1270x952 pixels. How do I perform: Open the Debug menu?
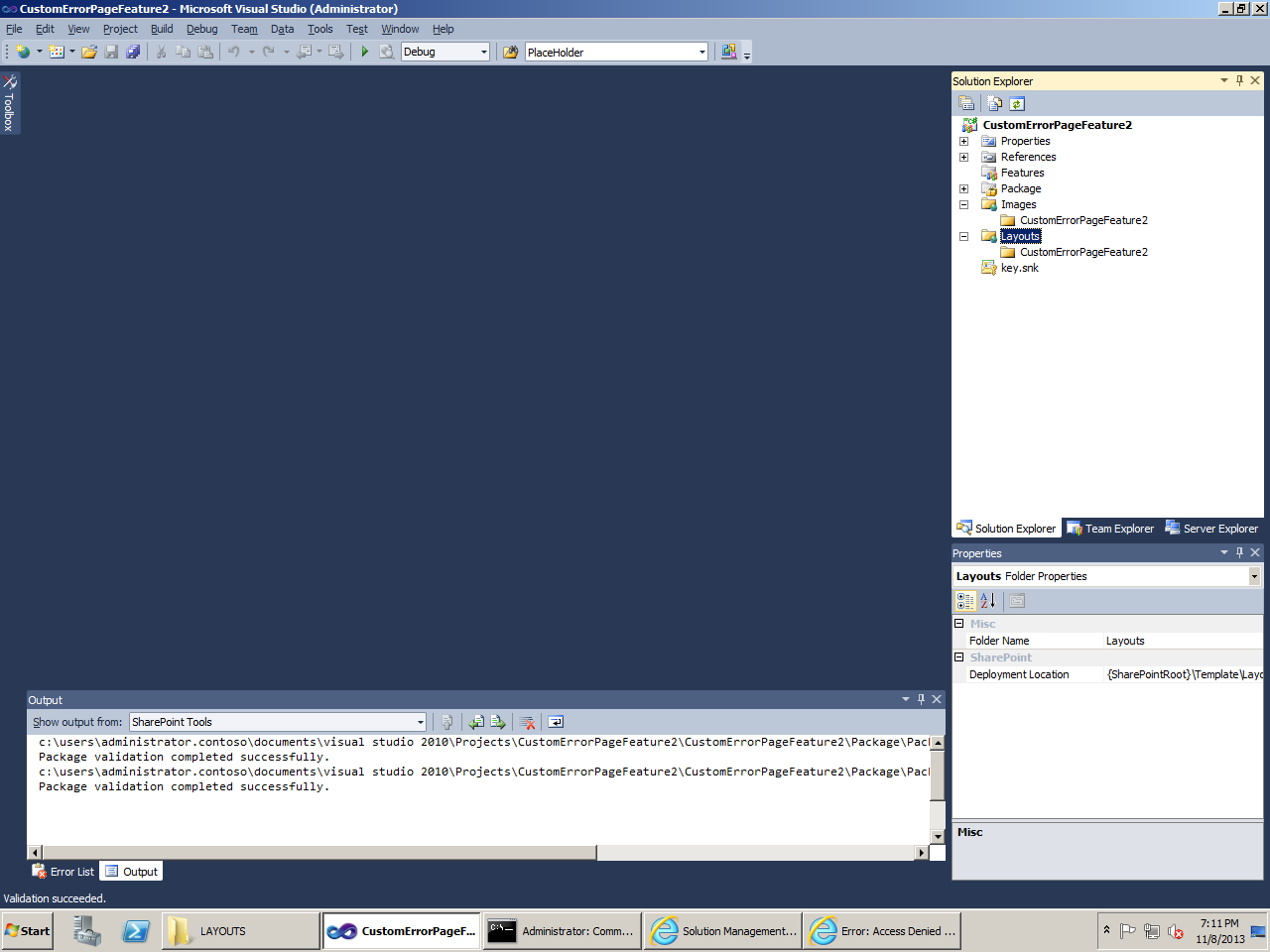(202, 29)
